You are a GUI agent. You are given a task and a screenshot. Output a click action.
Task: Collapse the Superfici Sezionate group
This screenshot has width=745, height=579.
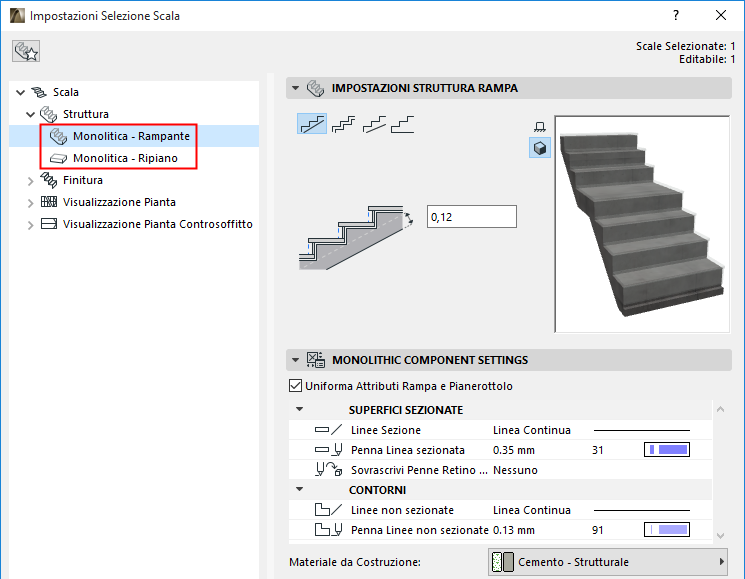click(299, 409)
